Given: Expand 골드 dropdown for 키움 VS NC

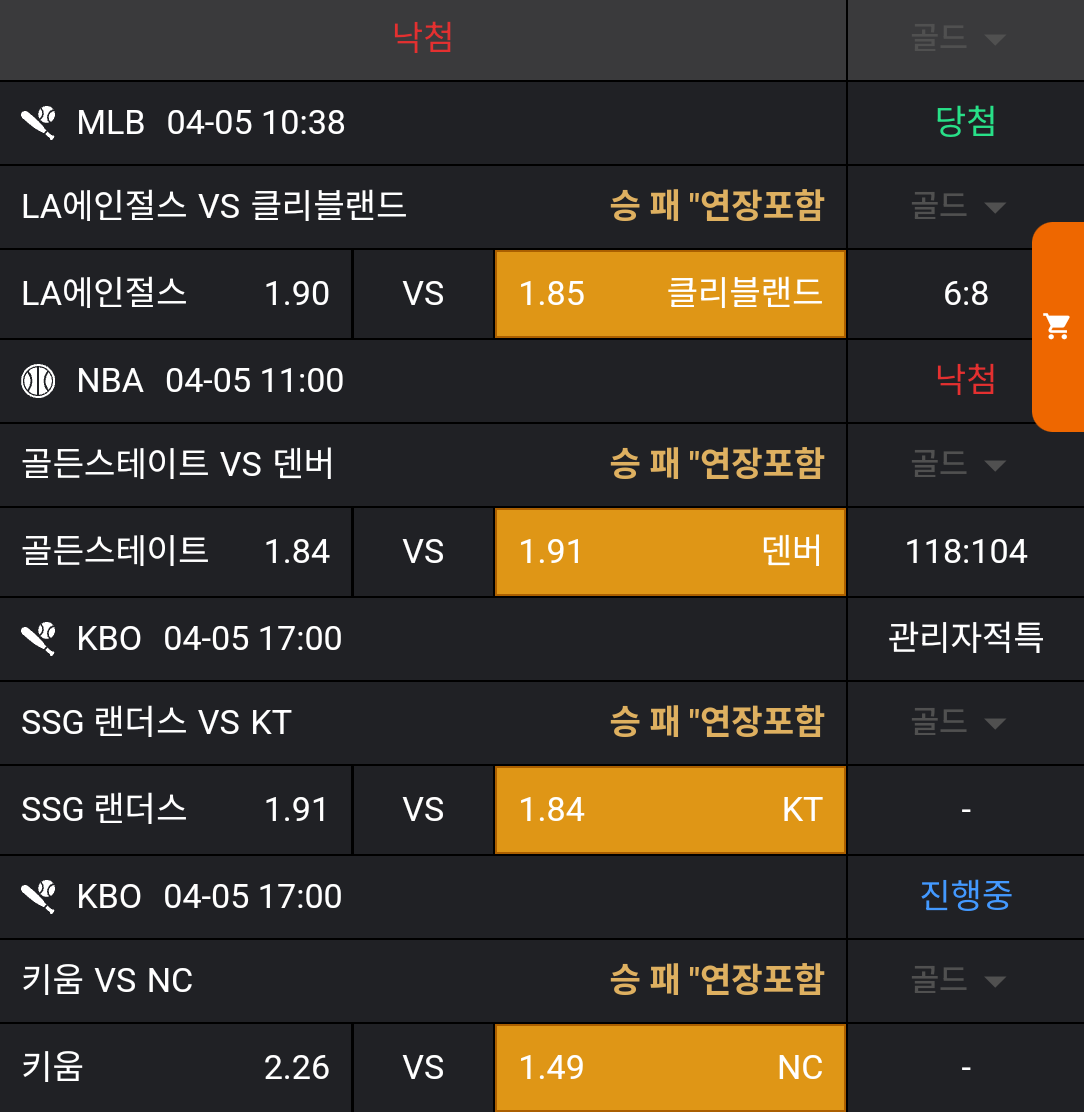Looking at the screenshot, I should [957, 981].
